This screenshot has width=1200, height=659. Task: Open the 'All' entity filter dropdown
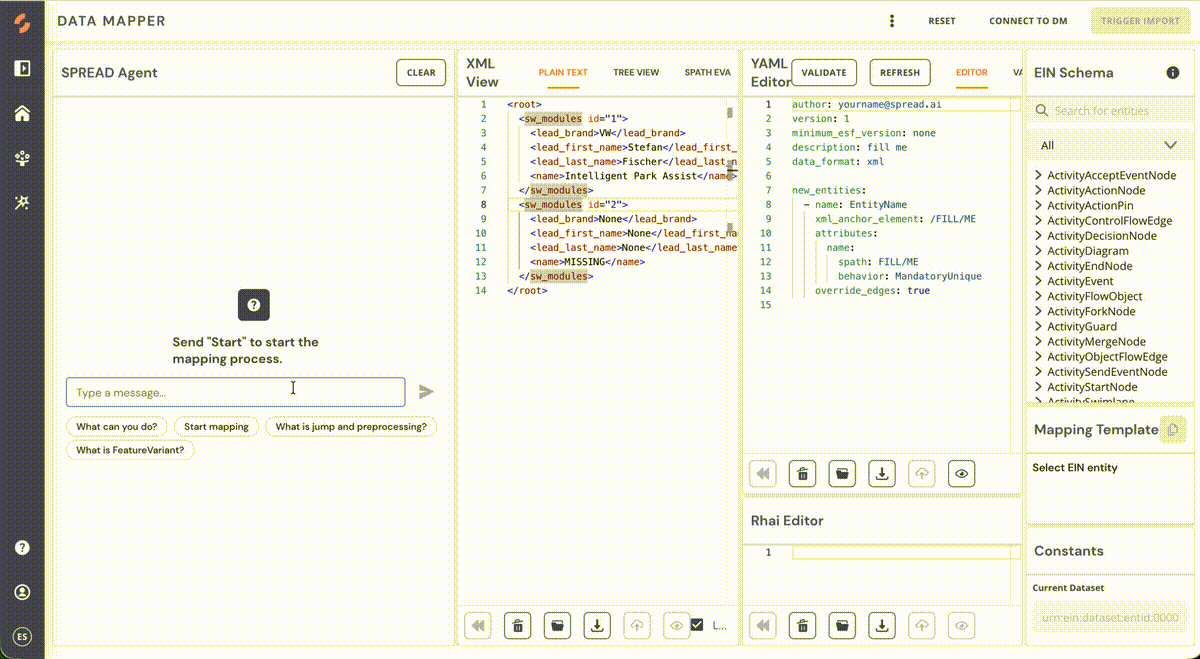1108,145
